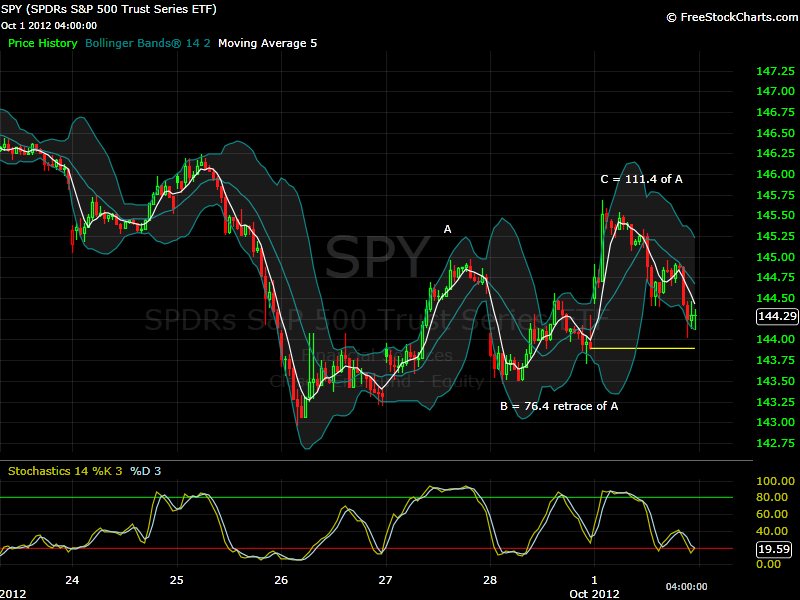
Task: Click the 146.75 price axis label
Action: coord(775,112)
